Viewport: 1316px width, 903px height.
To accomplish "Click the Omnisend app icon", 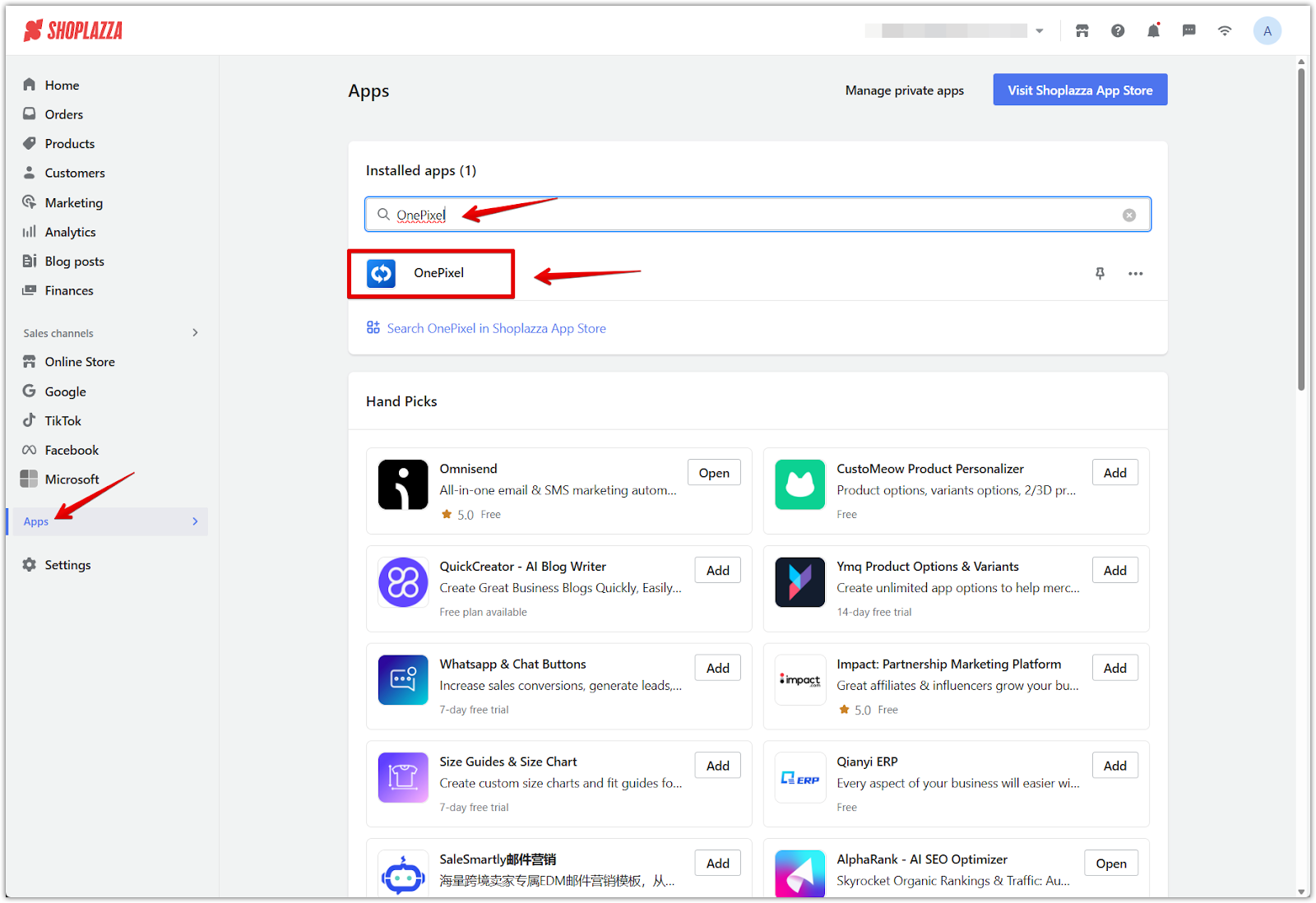I will pyautogui.click(x=403, y=484).
